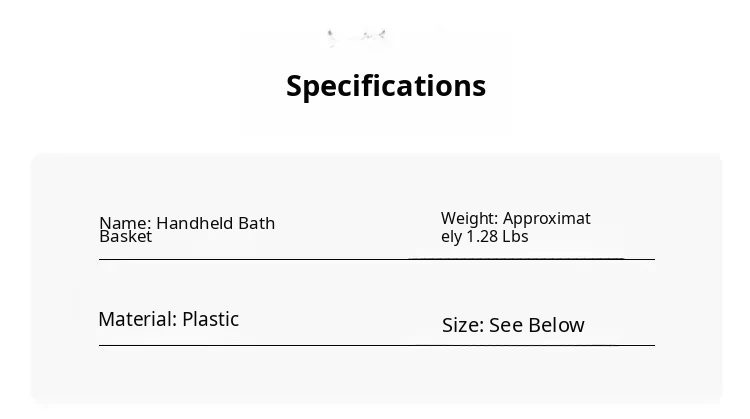Click the "Handheld Bath" product name text
The image size is (750, 419).
216,223
